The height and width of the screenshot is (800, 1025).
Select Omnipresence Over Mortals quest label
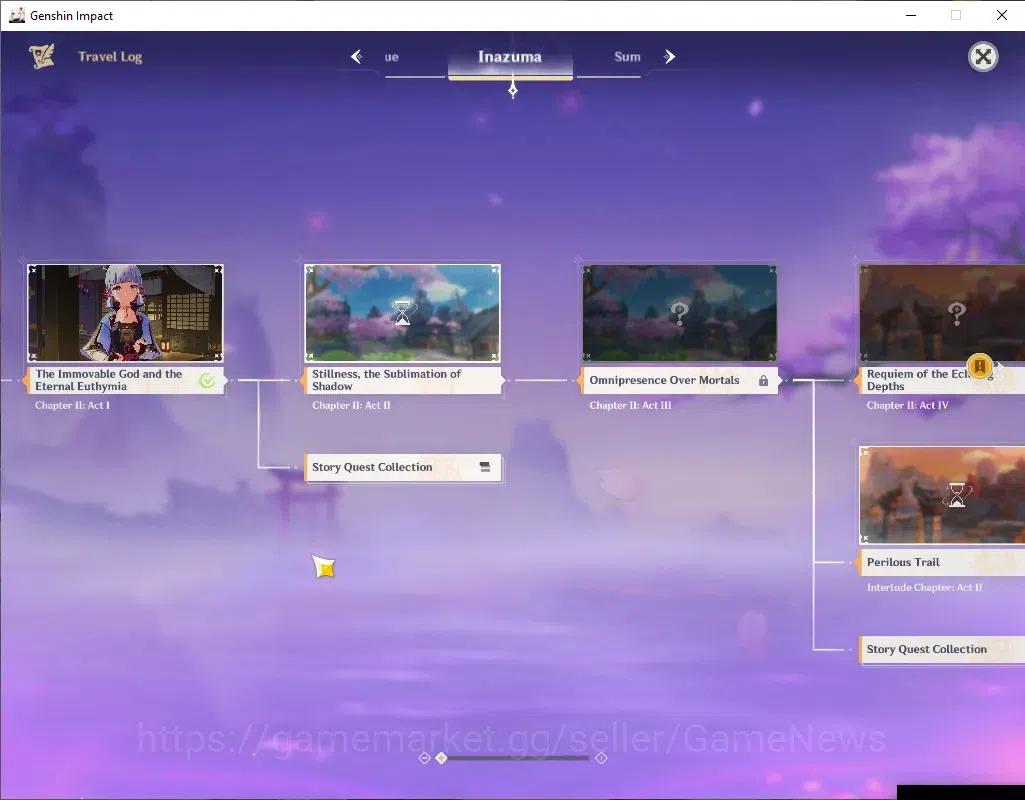tap(679, 380)
